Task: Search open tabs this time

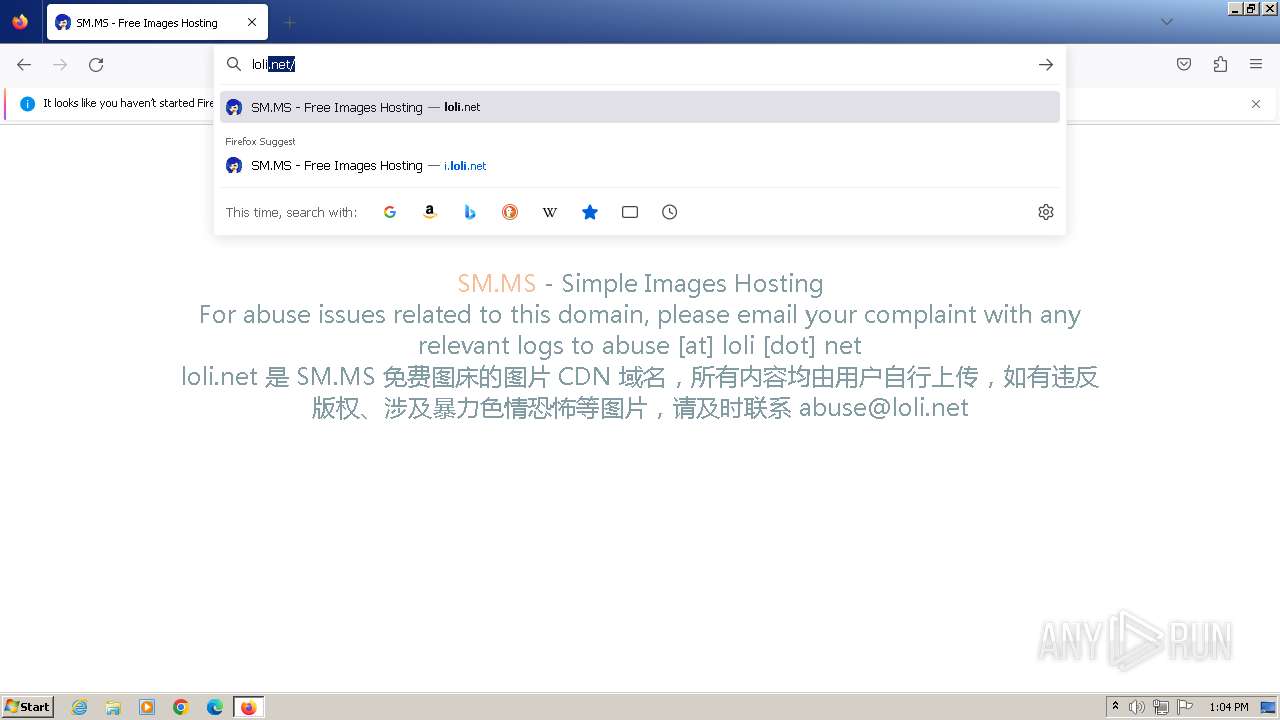Action: 630,212
